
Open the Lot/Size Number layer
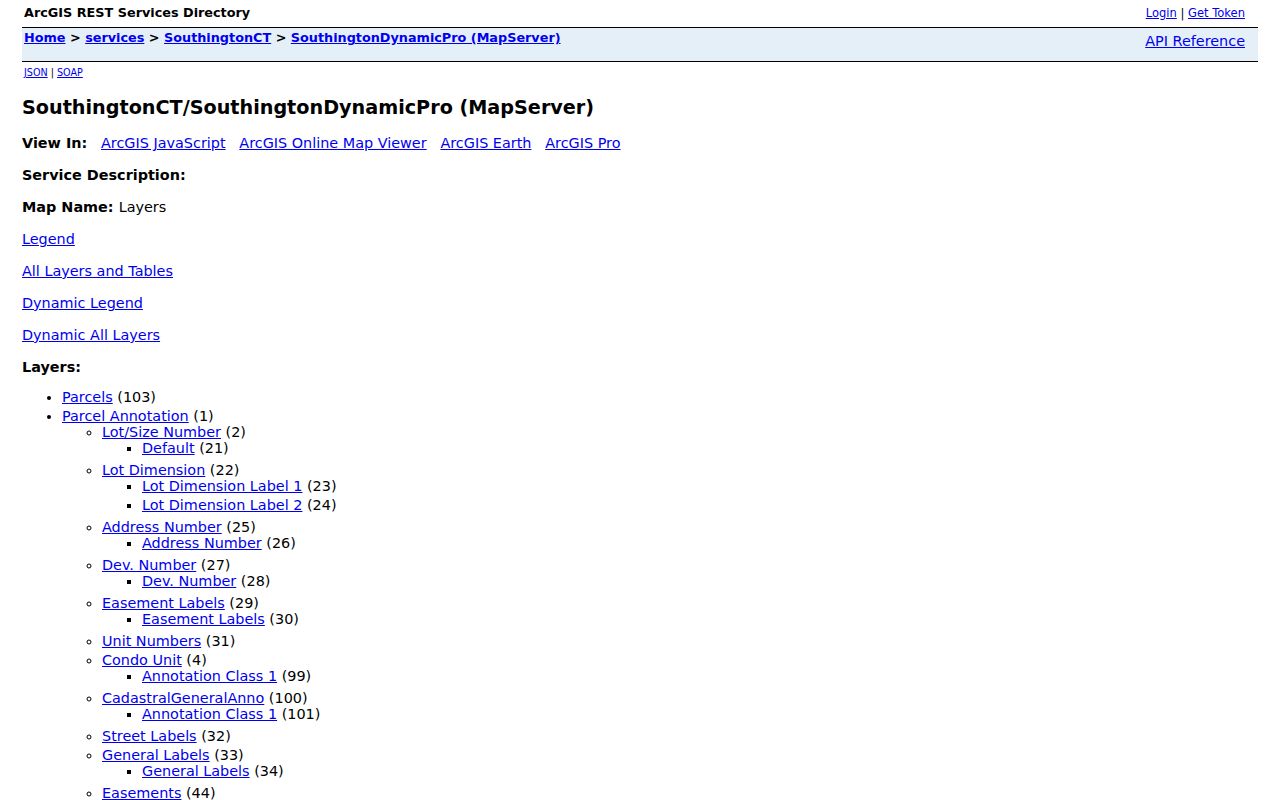click(161, 432)
